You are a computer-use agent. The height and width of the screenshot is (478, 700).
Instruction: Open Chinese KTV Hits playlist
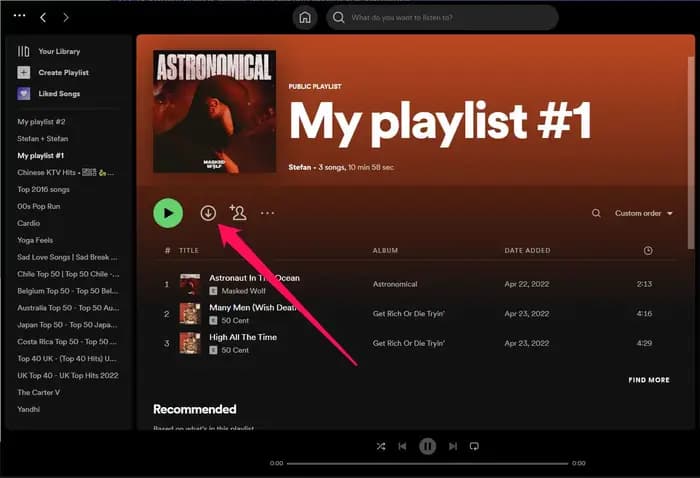[x=66, y=173]
